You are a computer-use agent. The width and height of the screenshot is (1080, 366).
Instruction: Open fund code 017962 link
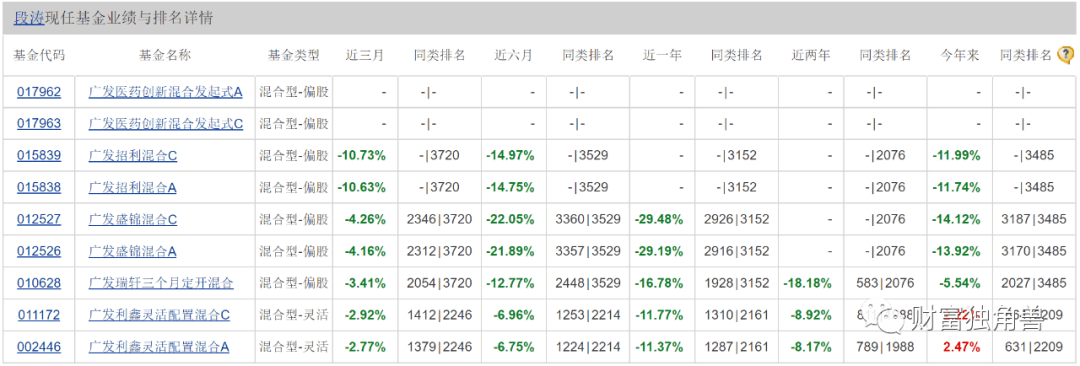coord(39,92)
